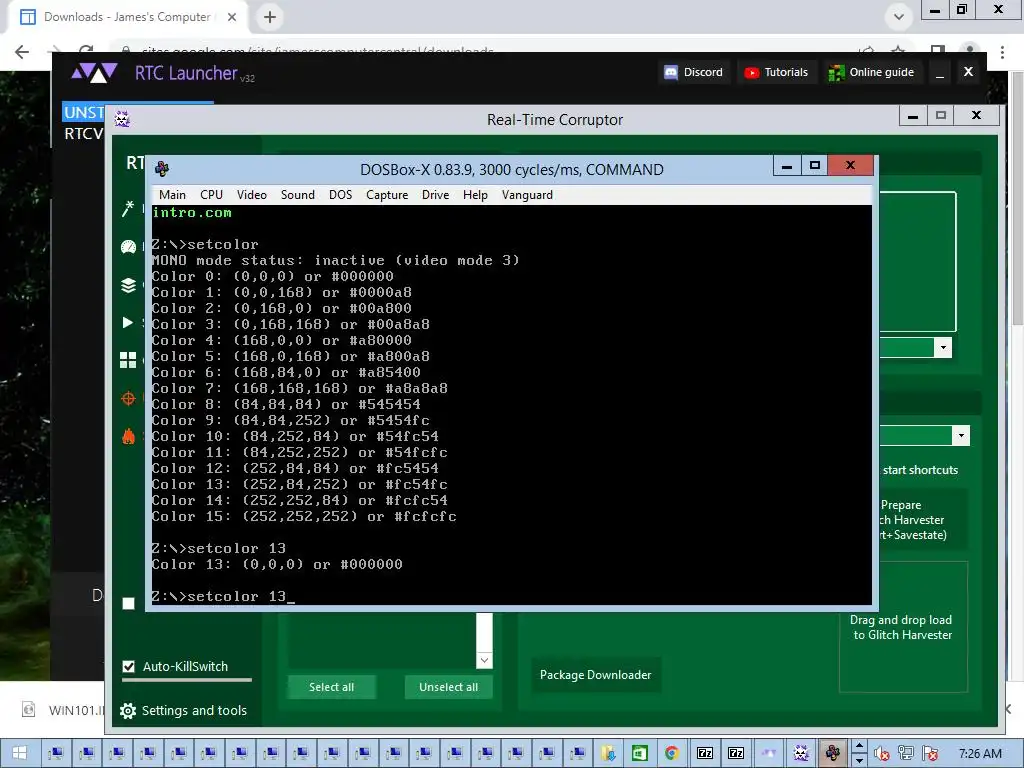
Task: Open the folder download icon on taskbar
Action: (x=609, y=753)
